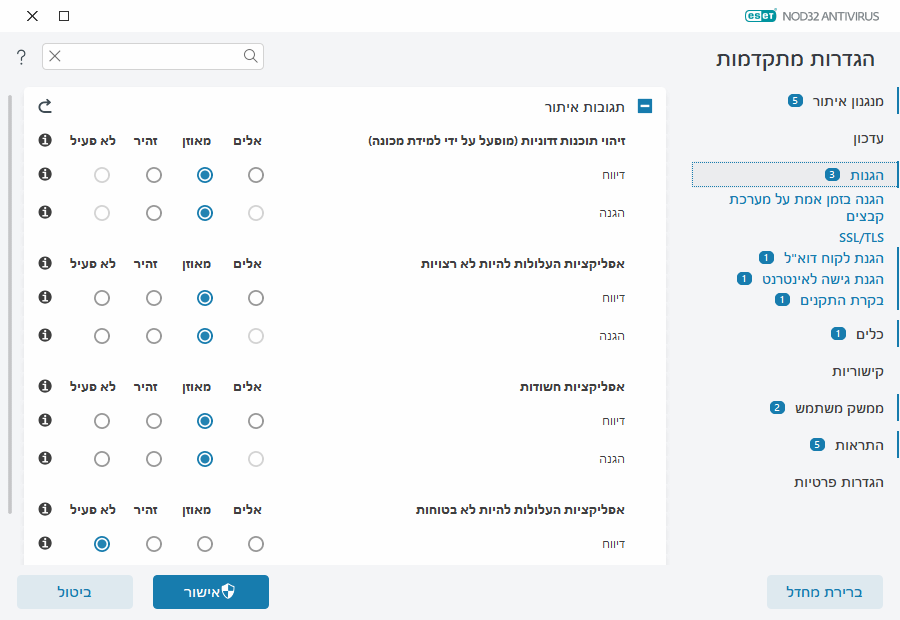
Task: Click the ברירת מחדל button
Action: point(824,592)
